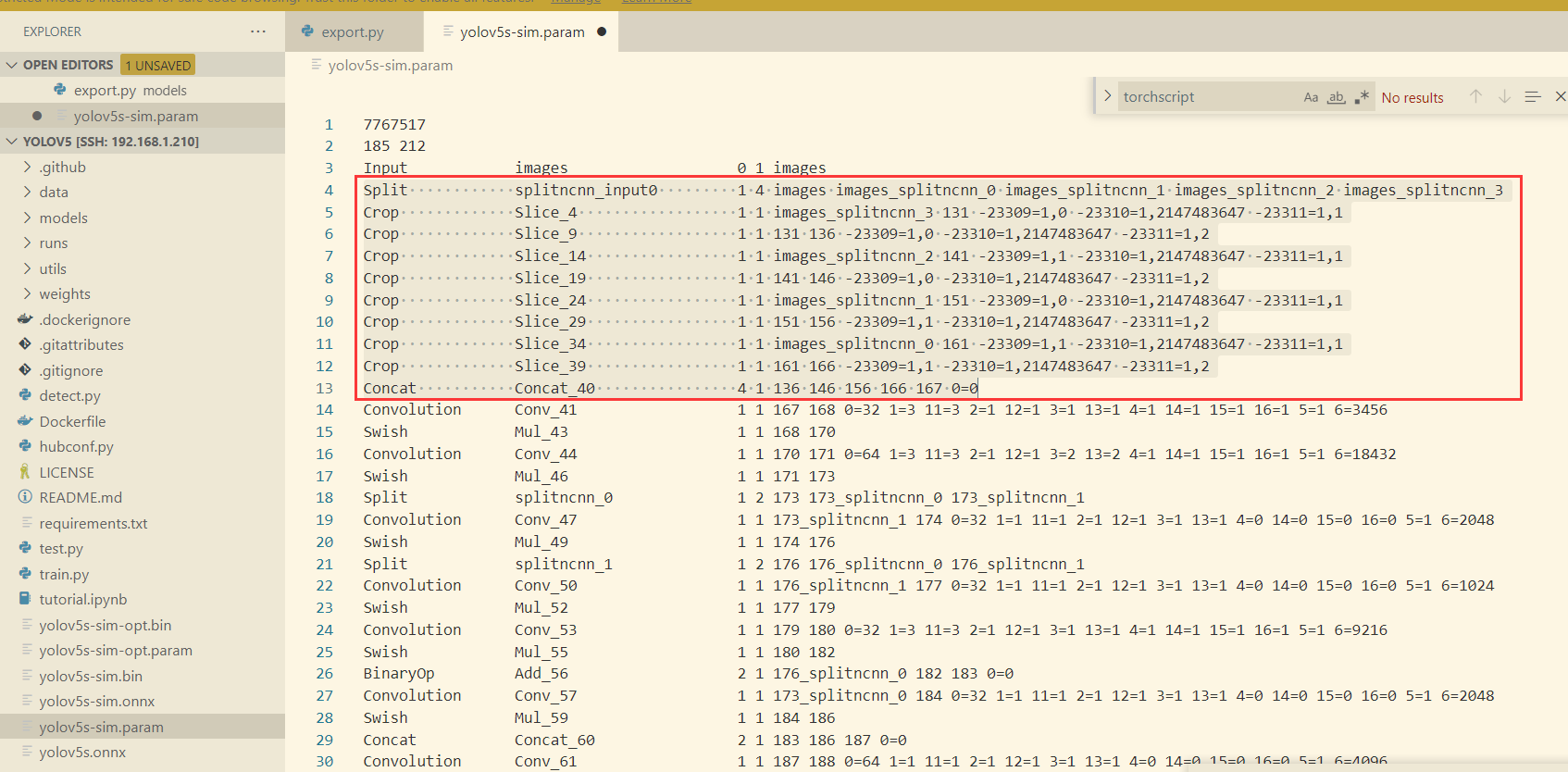This screenshot has width=1568, height=772.
Task: Open test.py in the explorer
Action: coord(143,549)
